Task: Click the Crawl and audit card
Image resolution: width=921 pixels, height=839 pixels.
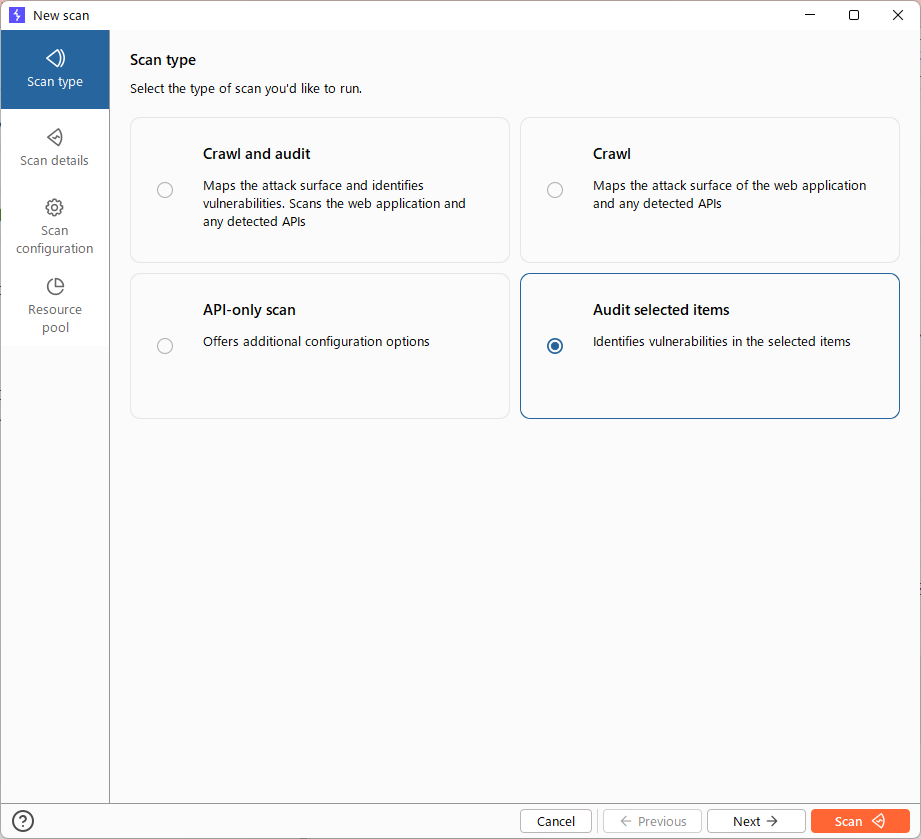Action: [x=319, y=189]
